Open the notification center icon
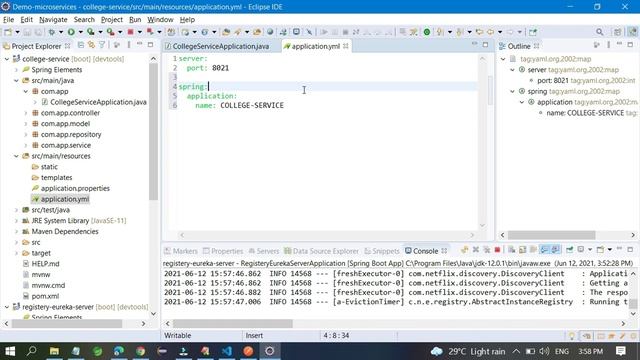 (621, 351)
